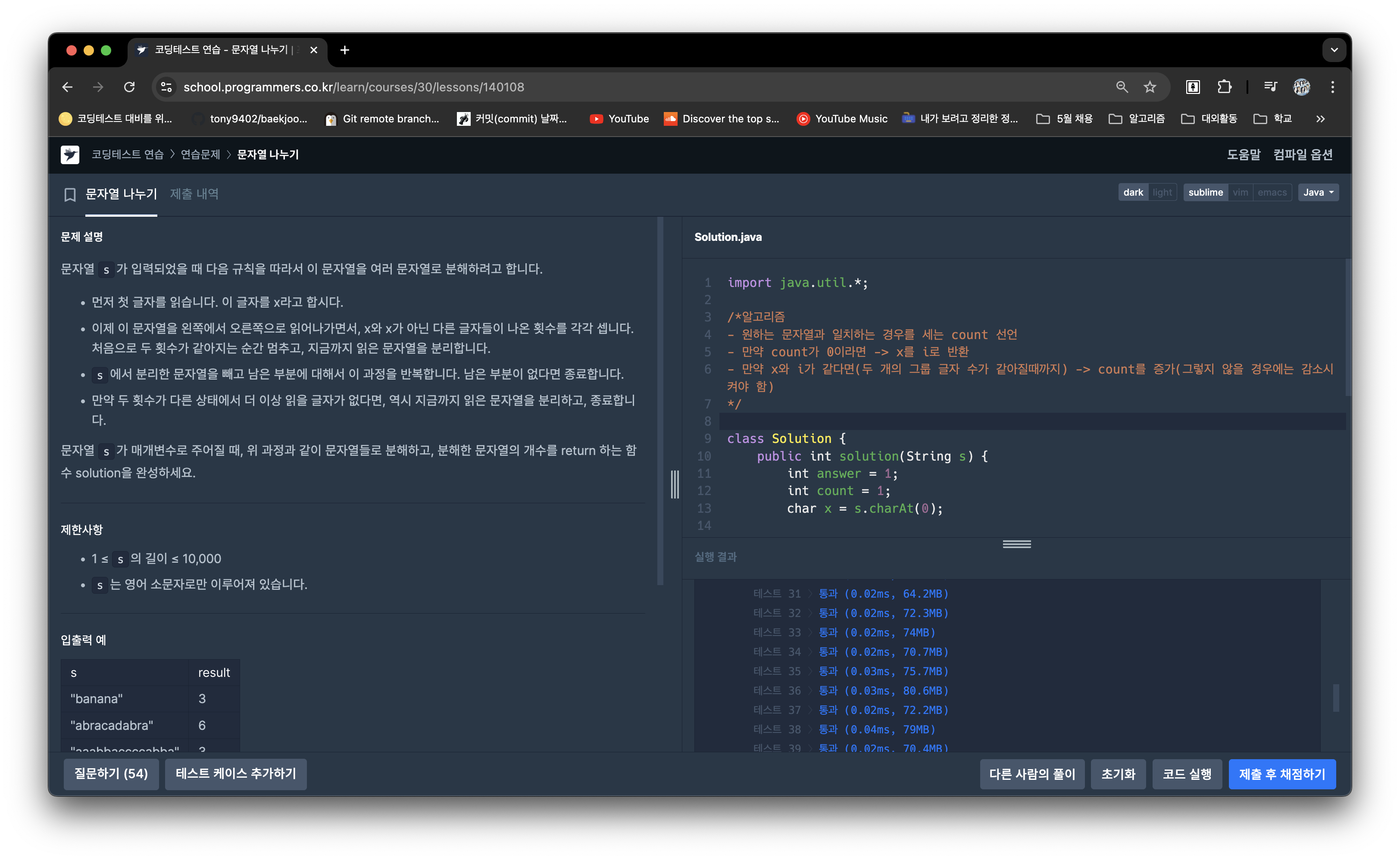This screenshot has height=860, width=1400.
Task: Run code with 코드 실행
Action: 1187,774
